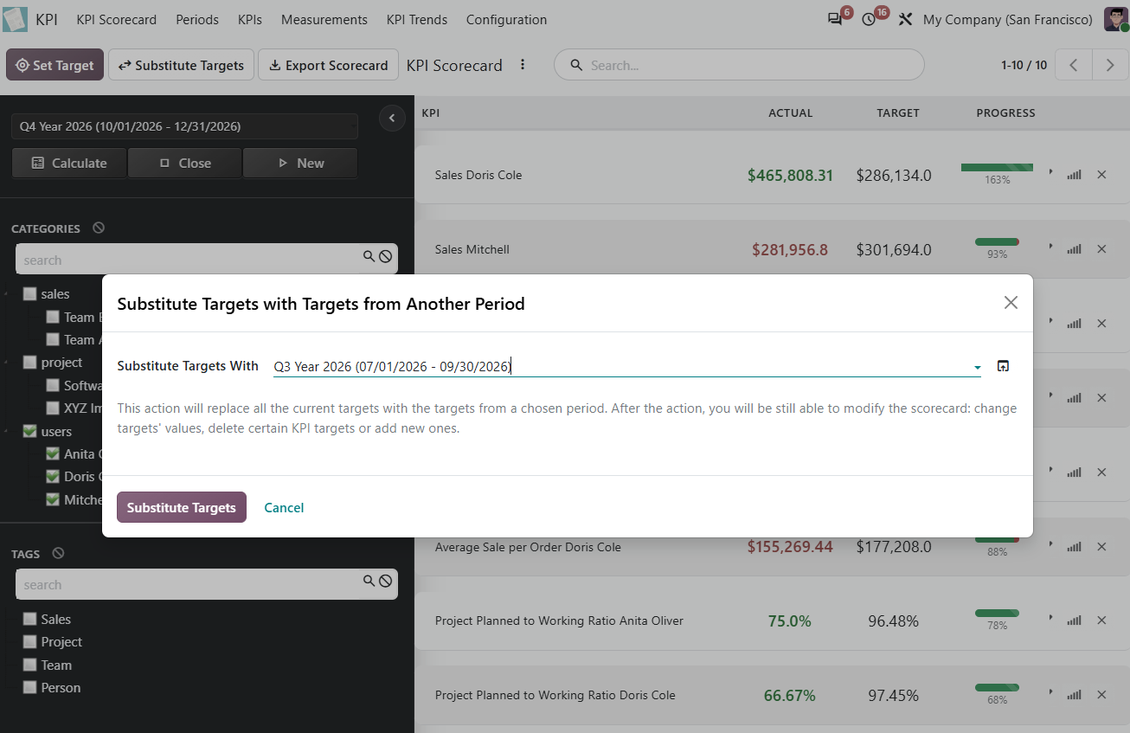The width and height of the screenshot is (1130, 733).
Task: Expand Substitute Targets With period dropdown arrow
Action: click(x=976, y=367)
